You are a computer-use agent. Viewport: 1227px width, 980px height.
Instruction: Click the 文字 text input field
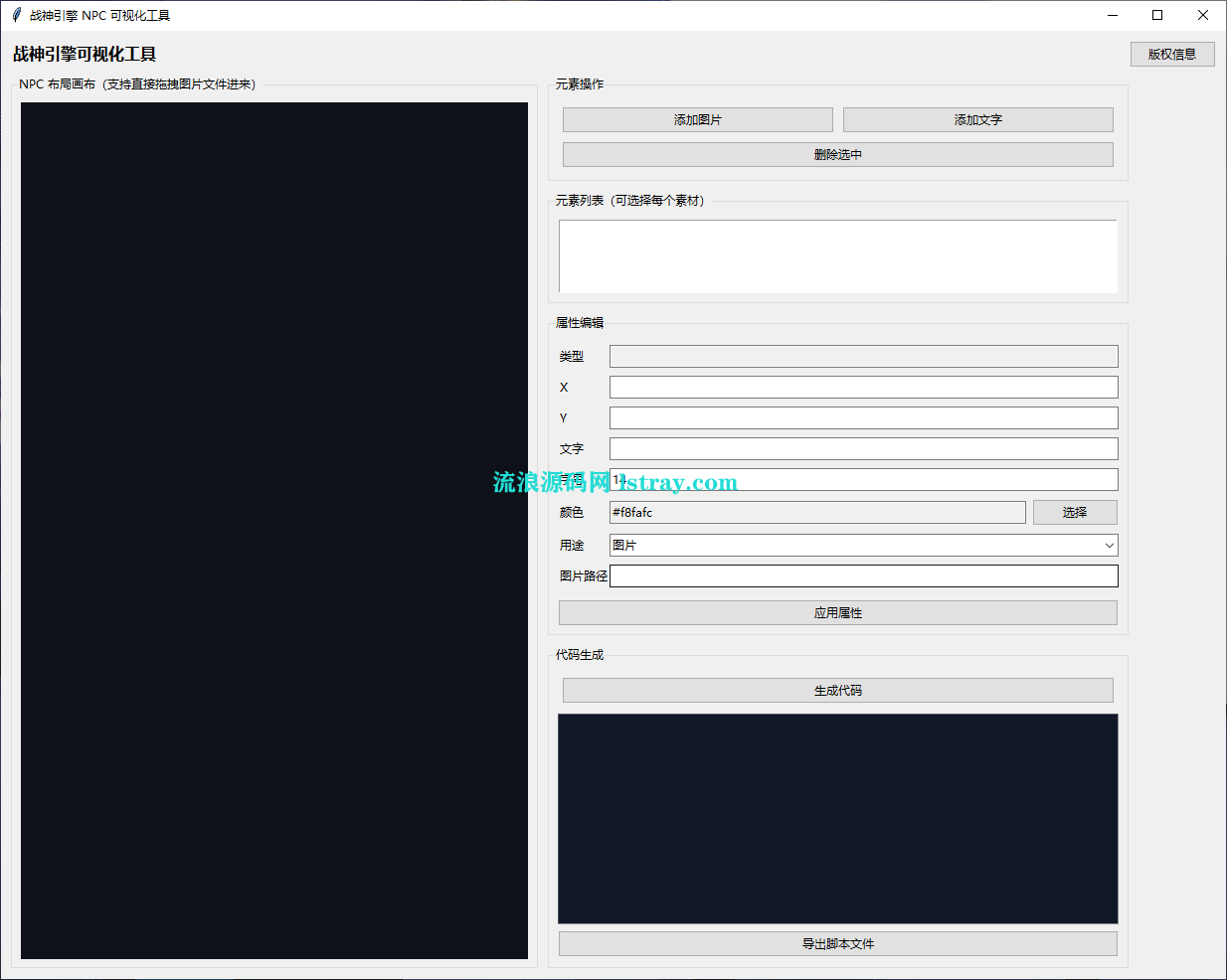pos(863,448)
